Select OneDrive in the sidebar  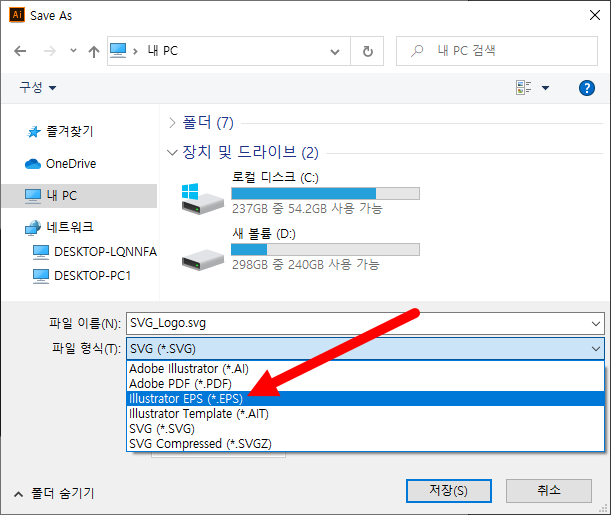click(x=60, y=164)
